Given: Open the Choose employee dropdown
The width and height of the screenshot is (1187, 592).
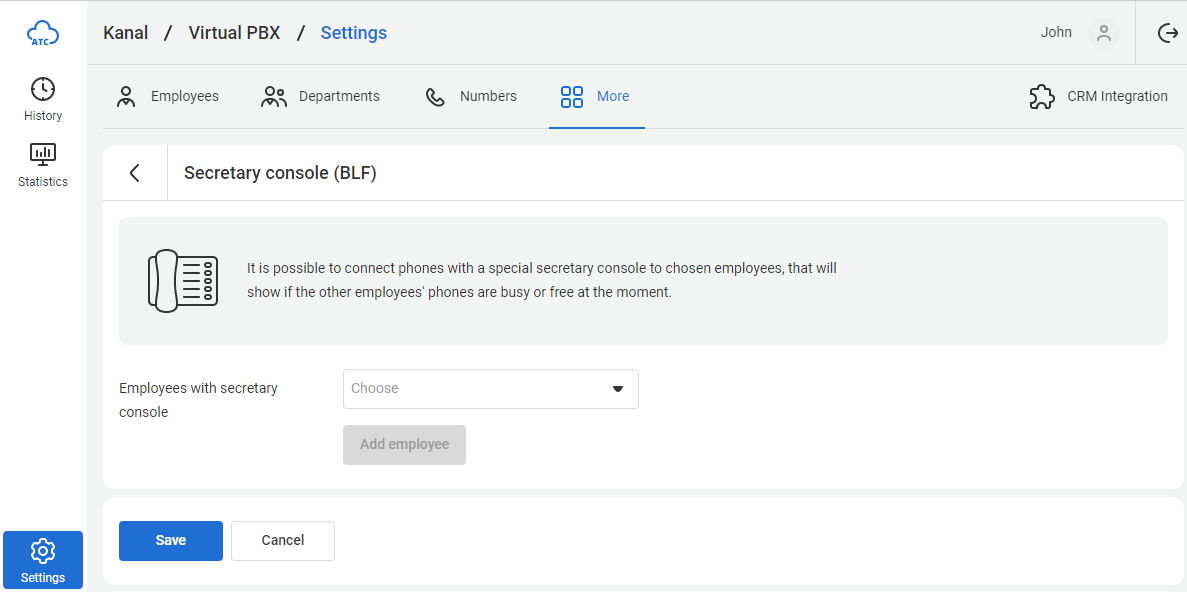Looking at the screenshot, I should pyautogui.click(x=478, y=389).
